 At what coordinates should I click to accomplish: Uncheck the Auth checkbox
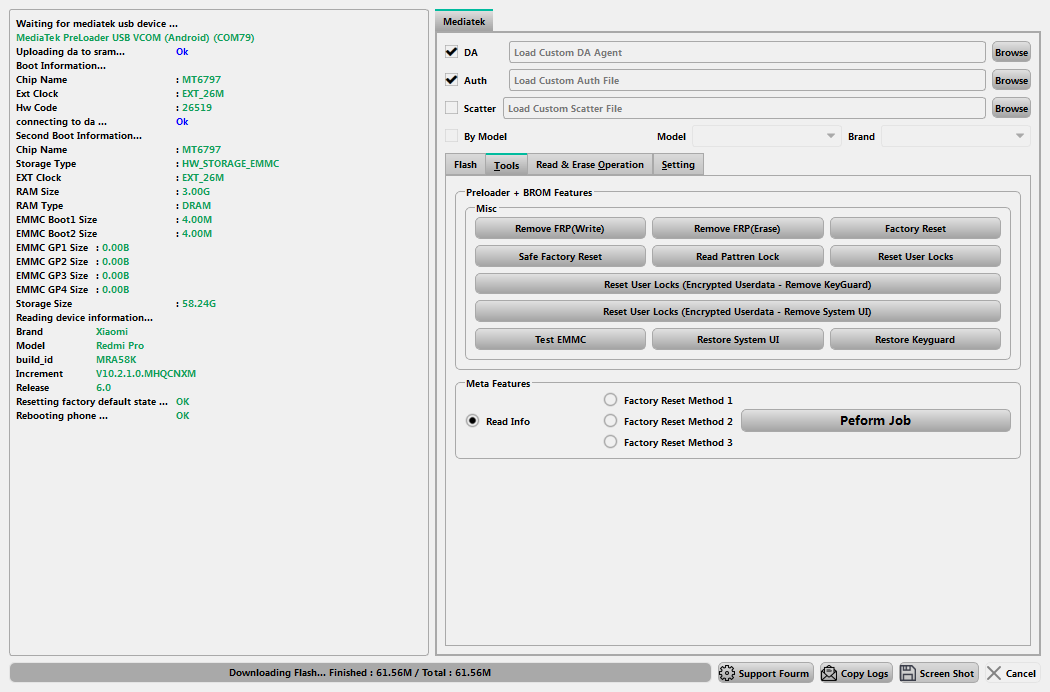click(x=451, y=80)
